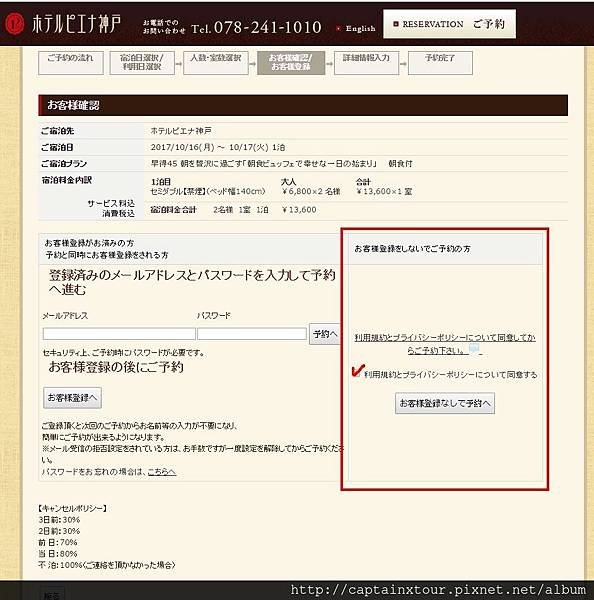Select the 詳細情報入力 step tab
Viewport: 594px width, 600px height.
coord(366,63)
